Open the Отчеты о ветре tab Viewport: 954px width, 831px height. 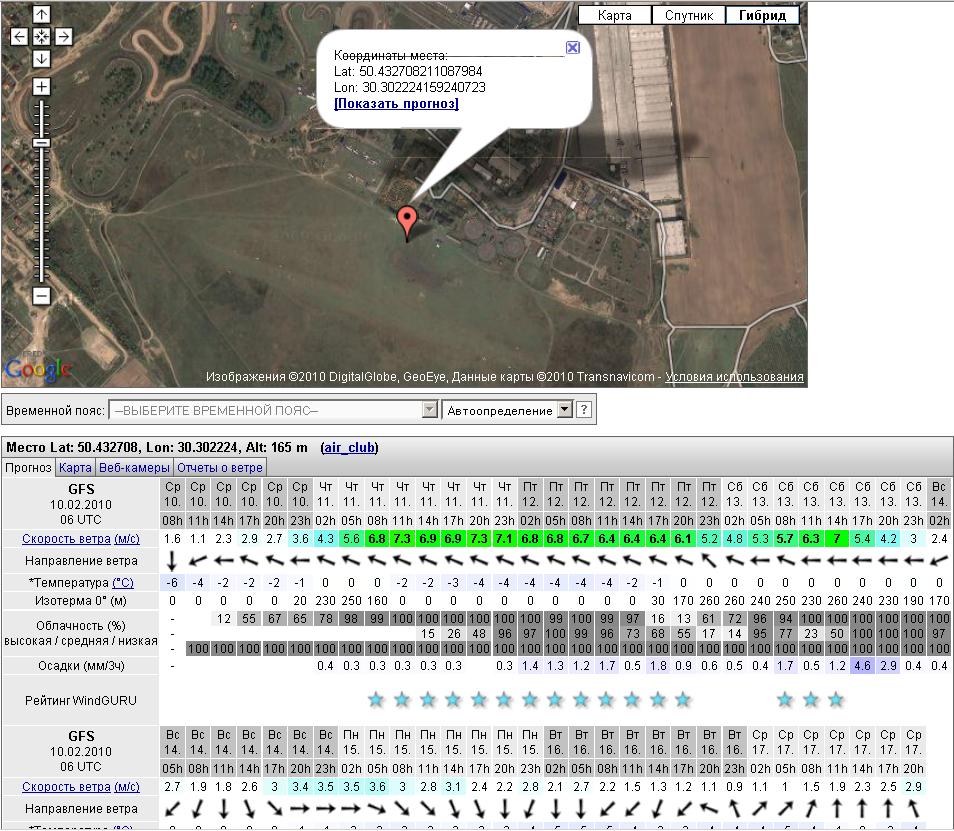click(220, 467)
